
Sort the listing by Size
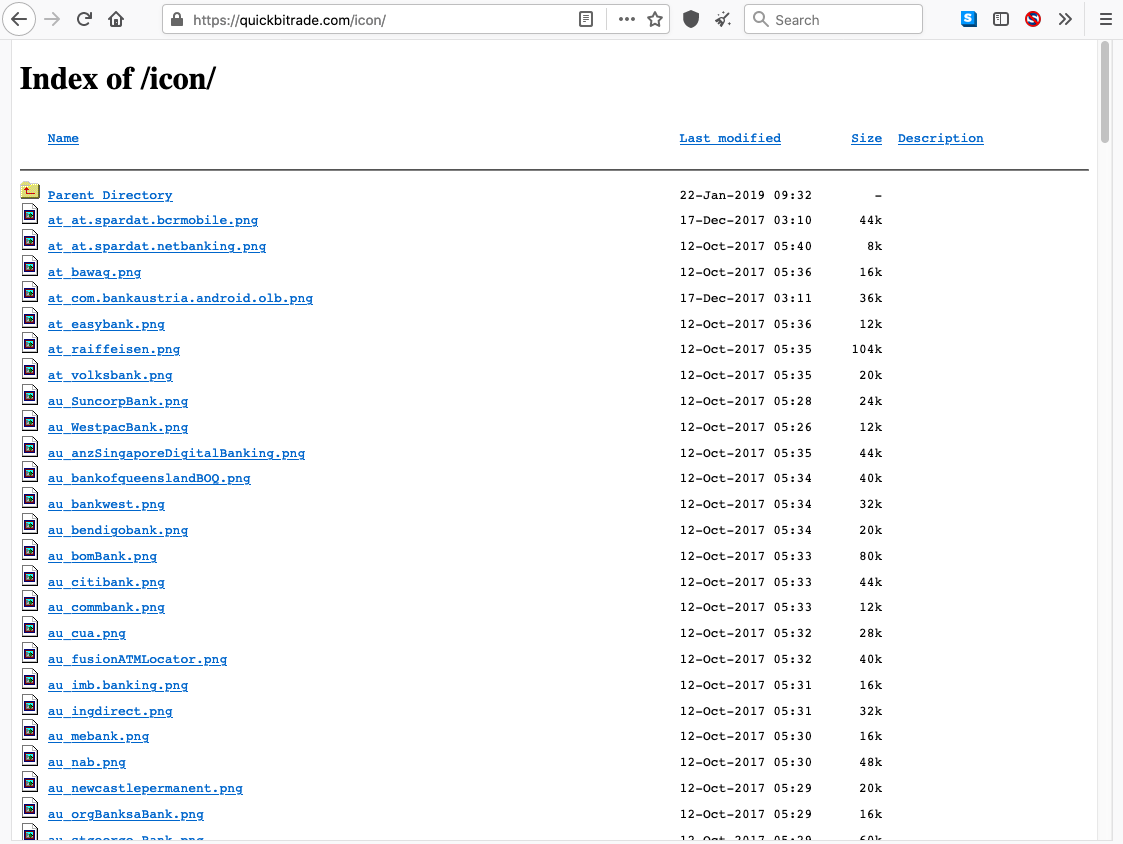(867, 138)
